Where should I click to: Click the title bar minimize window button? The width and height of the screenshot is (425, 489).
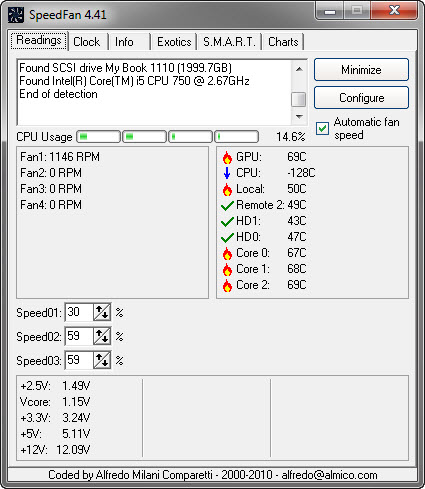tap(330, 11)
